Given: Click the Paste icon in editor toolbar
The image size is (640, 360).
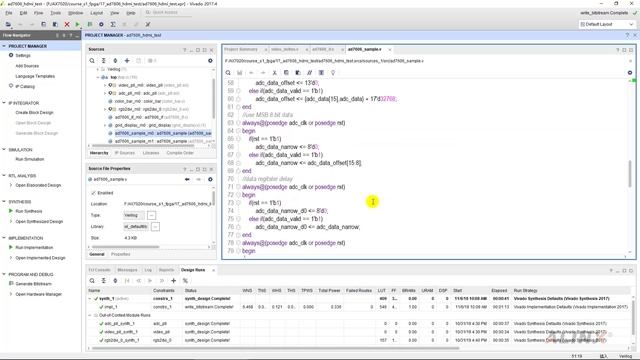Looking at the screenshot, I should (298, 73).
